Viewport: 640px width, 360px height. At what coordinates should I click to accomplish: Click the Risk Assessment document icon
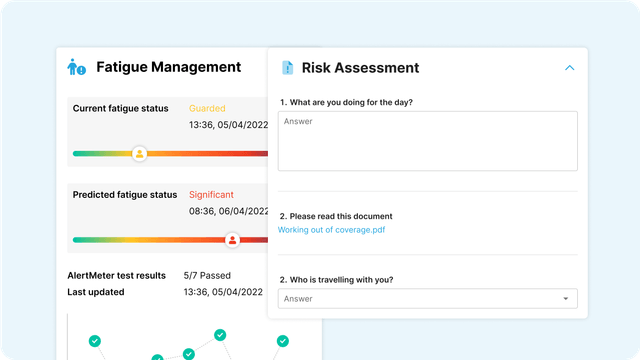pos(287,67)
